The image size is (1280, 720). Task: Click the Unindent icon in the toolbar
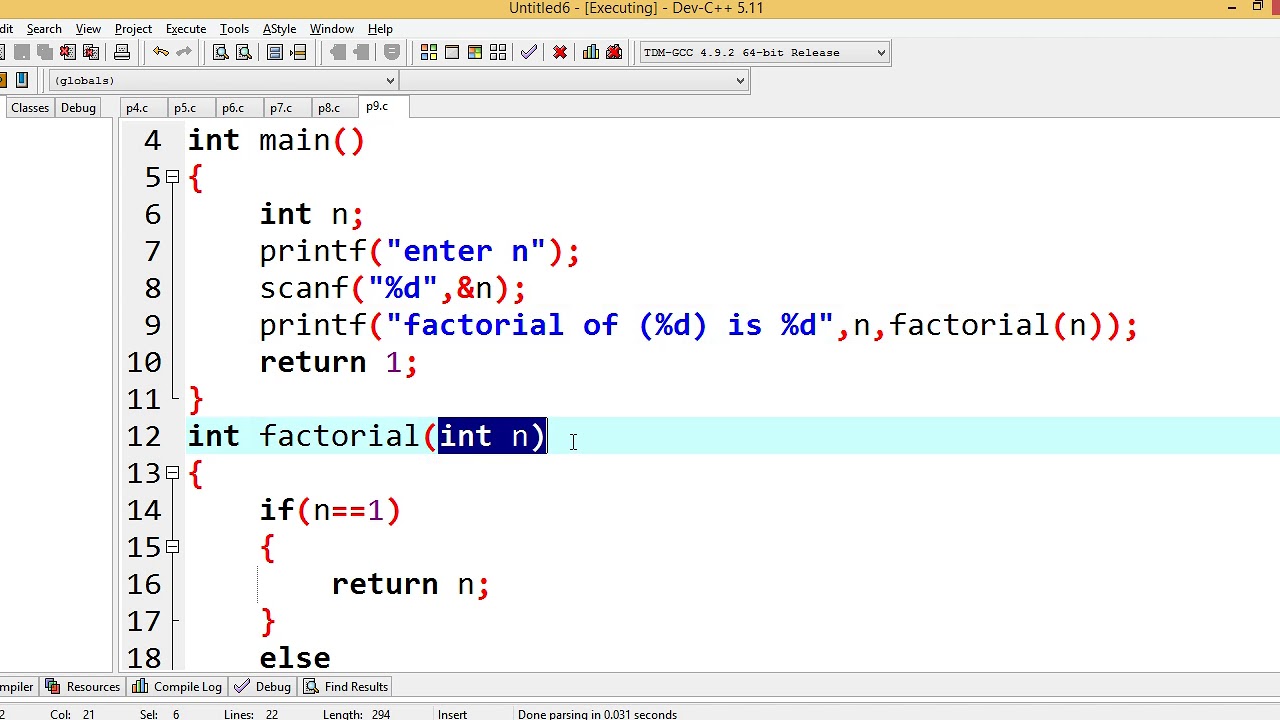click(361, 52)
